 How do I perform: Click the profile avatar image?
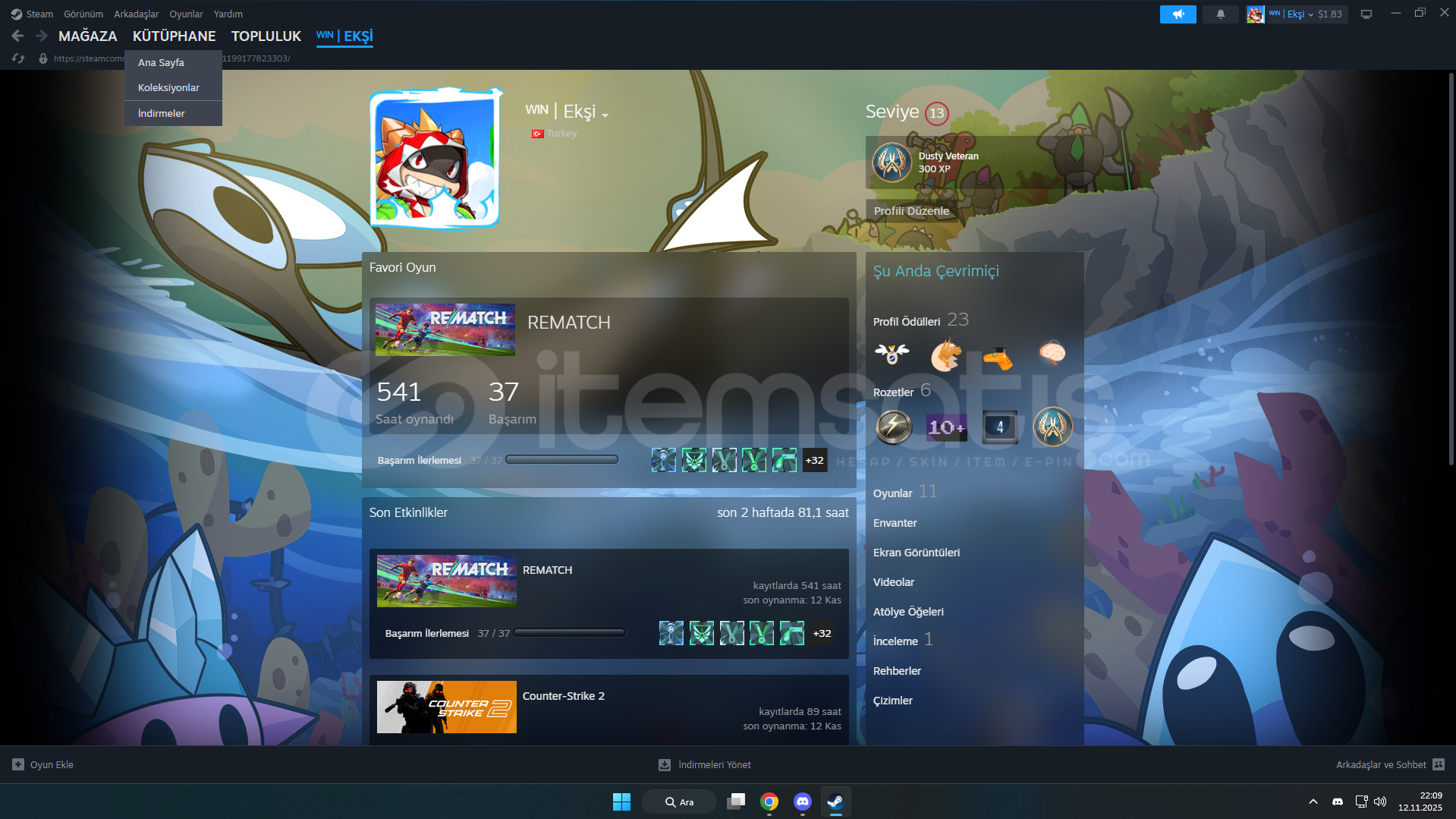pyautogui.click(x=435, y=157)
